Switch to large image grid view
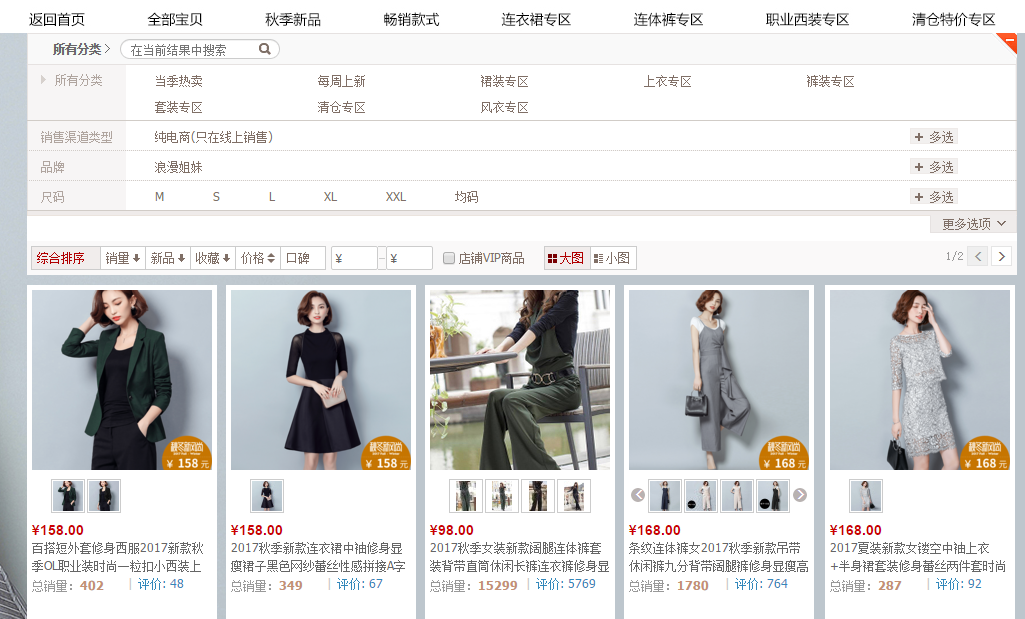 (566, 258)
